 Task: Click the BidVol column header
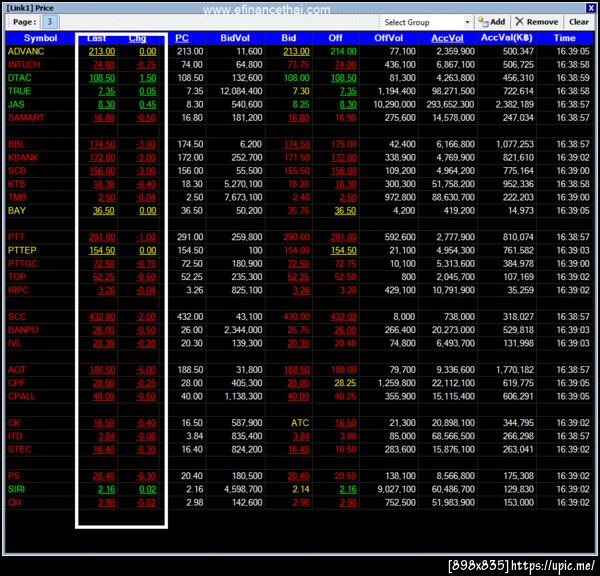point(235,38)
